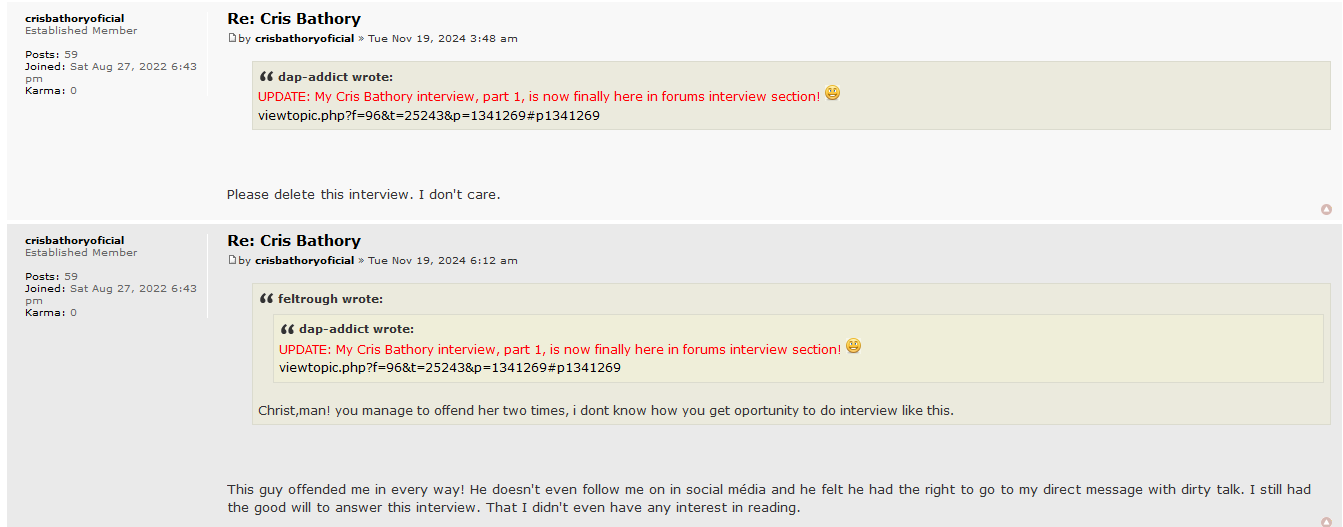
Task: Click red UPDATE interview text in nested quote
Action: click(560, 349)
